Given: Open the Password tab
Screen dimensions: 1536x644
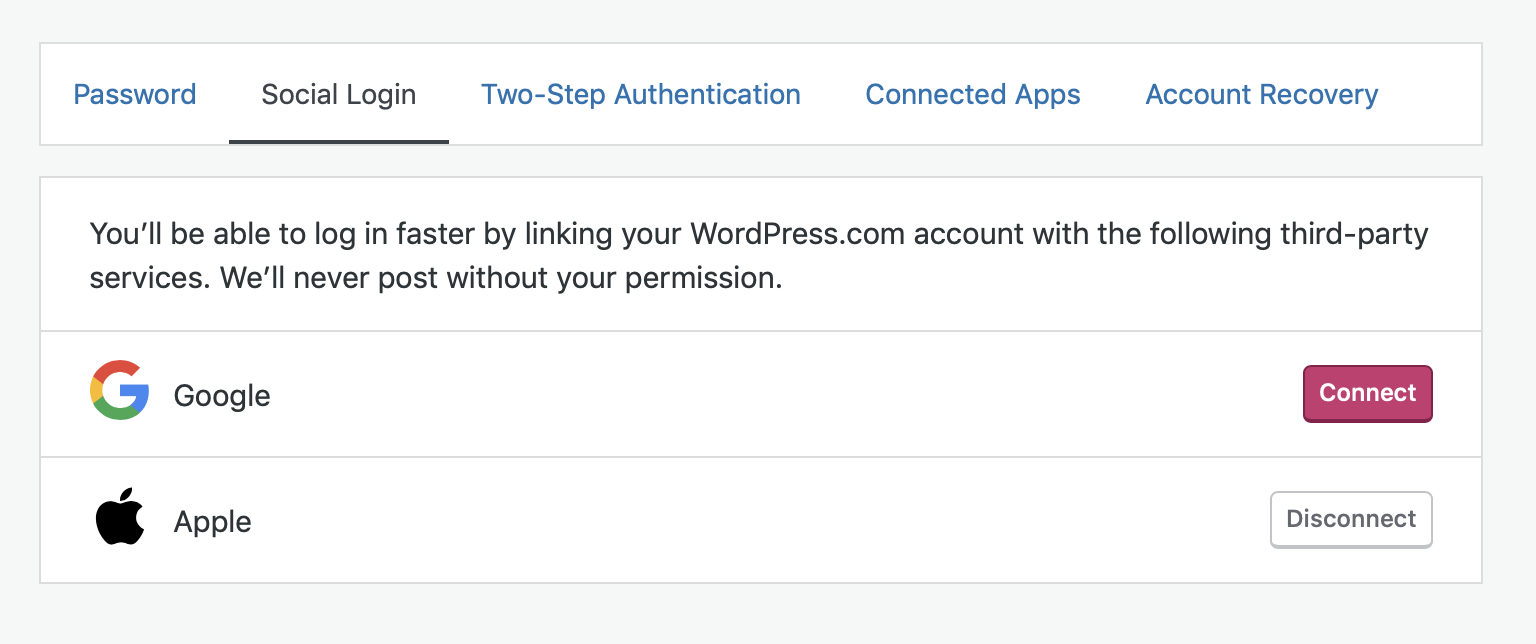Looking at the screenshot, I should pos(135,95).
